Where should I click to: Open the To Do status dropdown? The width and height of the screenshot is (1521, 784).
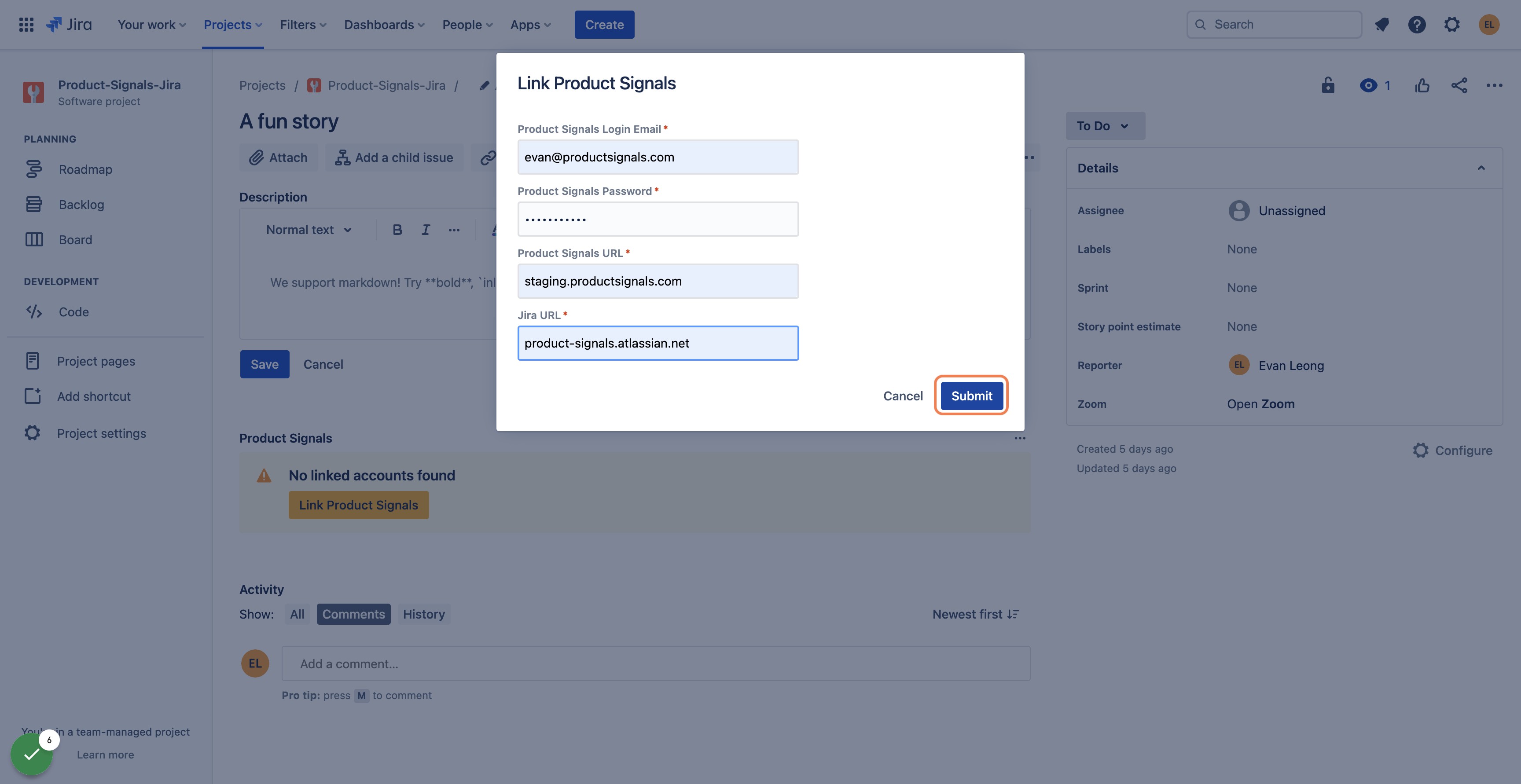click(1105, 126)
